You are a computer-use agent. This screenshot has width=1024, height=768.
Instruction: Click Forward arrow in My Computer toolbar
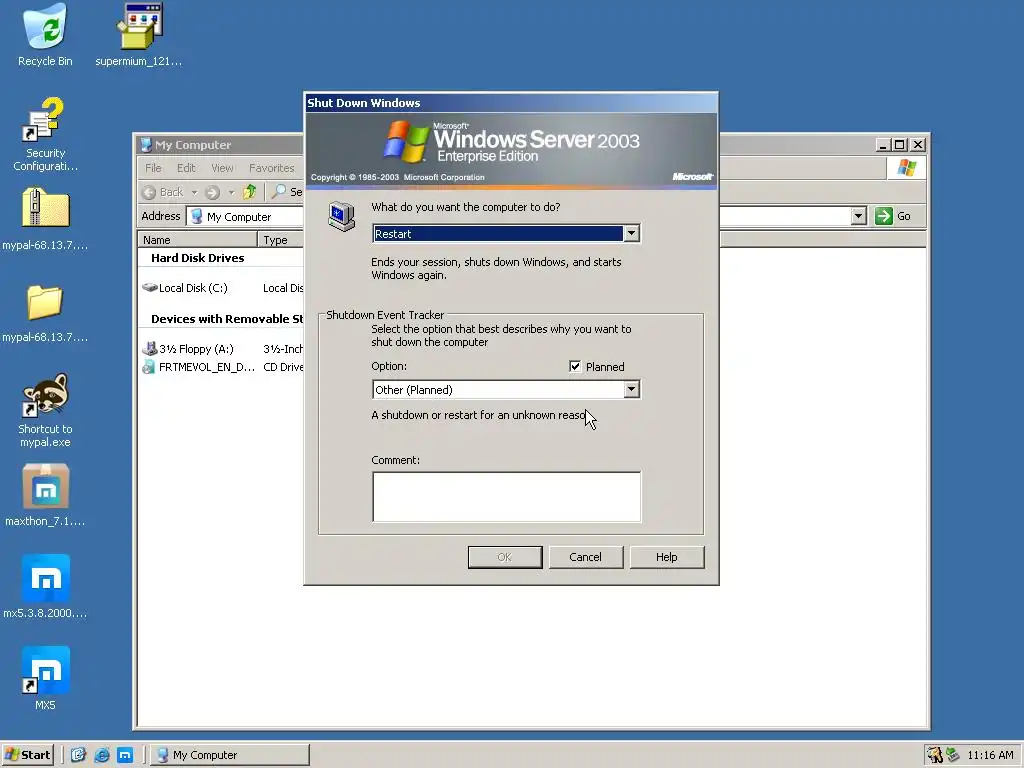(212, 192)
